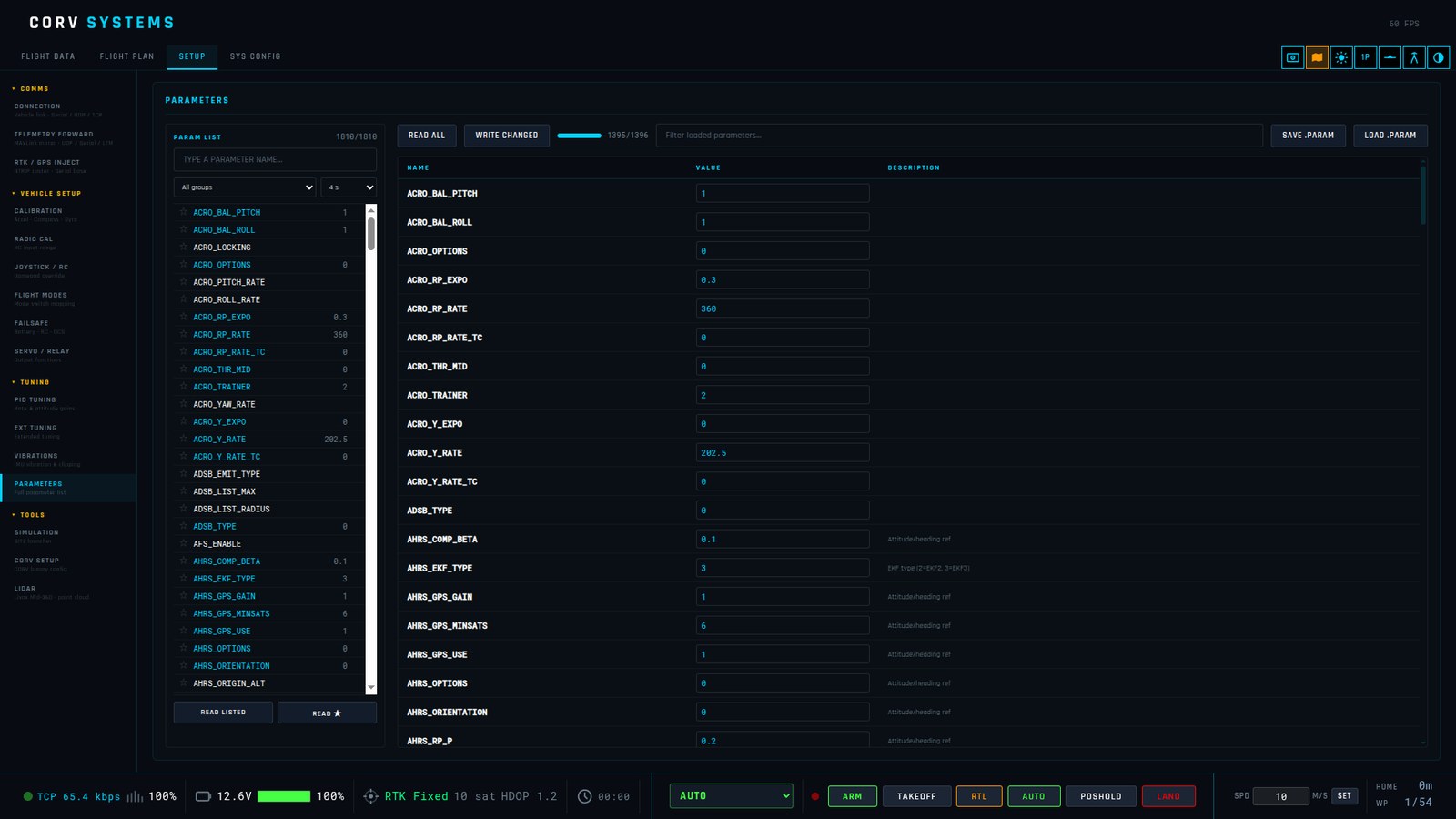Click the sun brightness icon
This screenshot has width=1456, height=819.
coord(1341,57)
